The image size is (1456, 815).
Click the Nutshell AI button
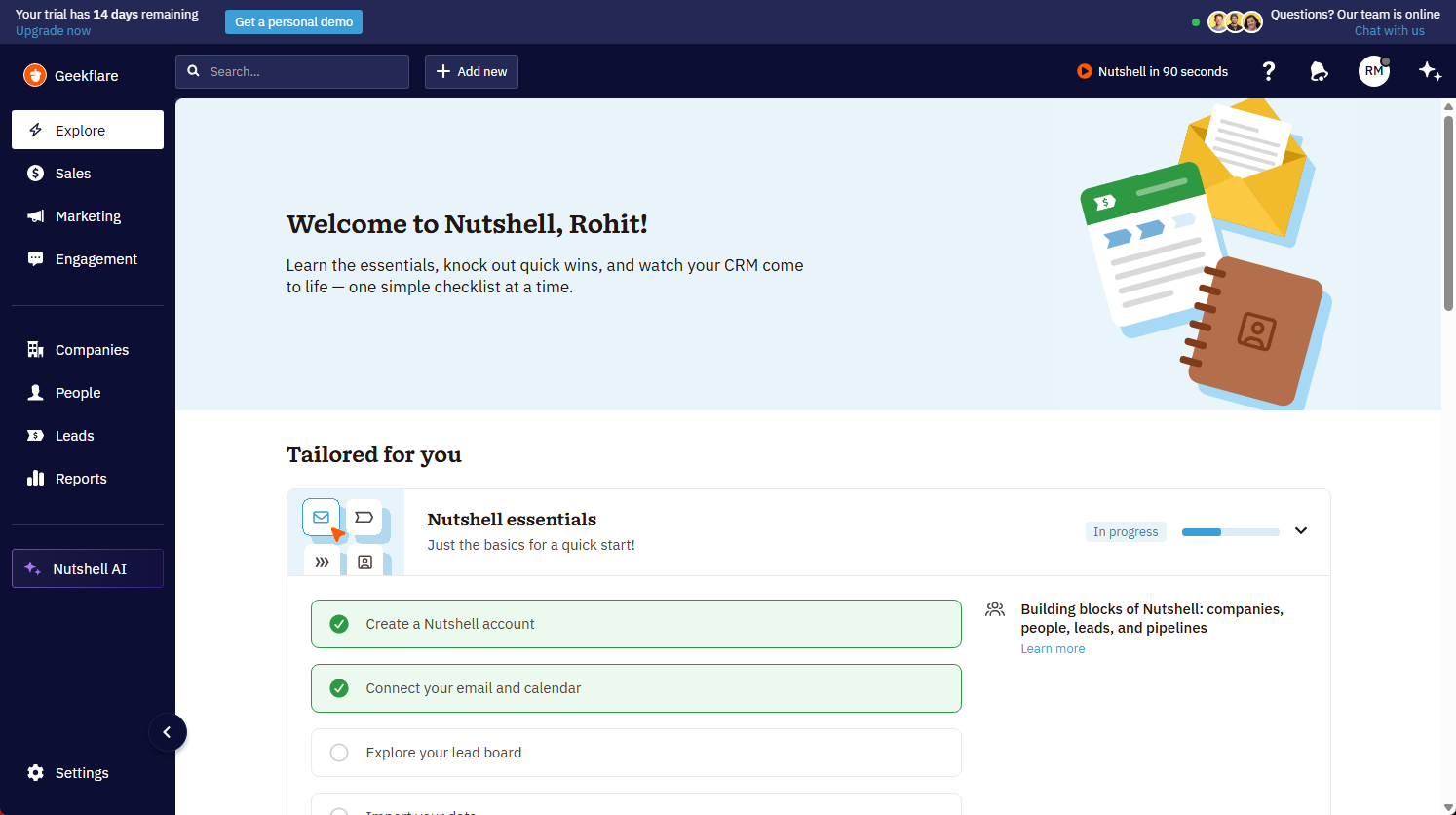(88, 568)
